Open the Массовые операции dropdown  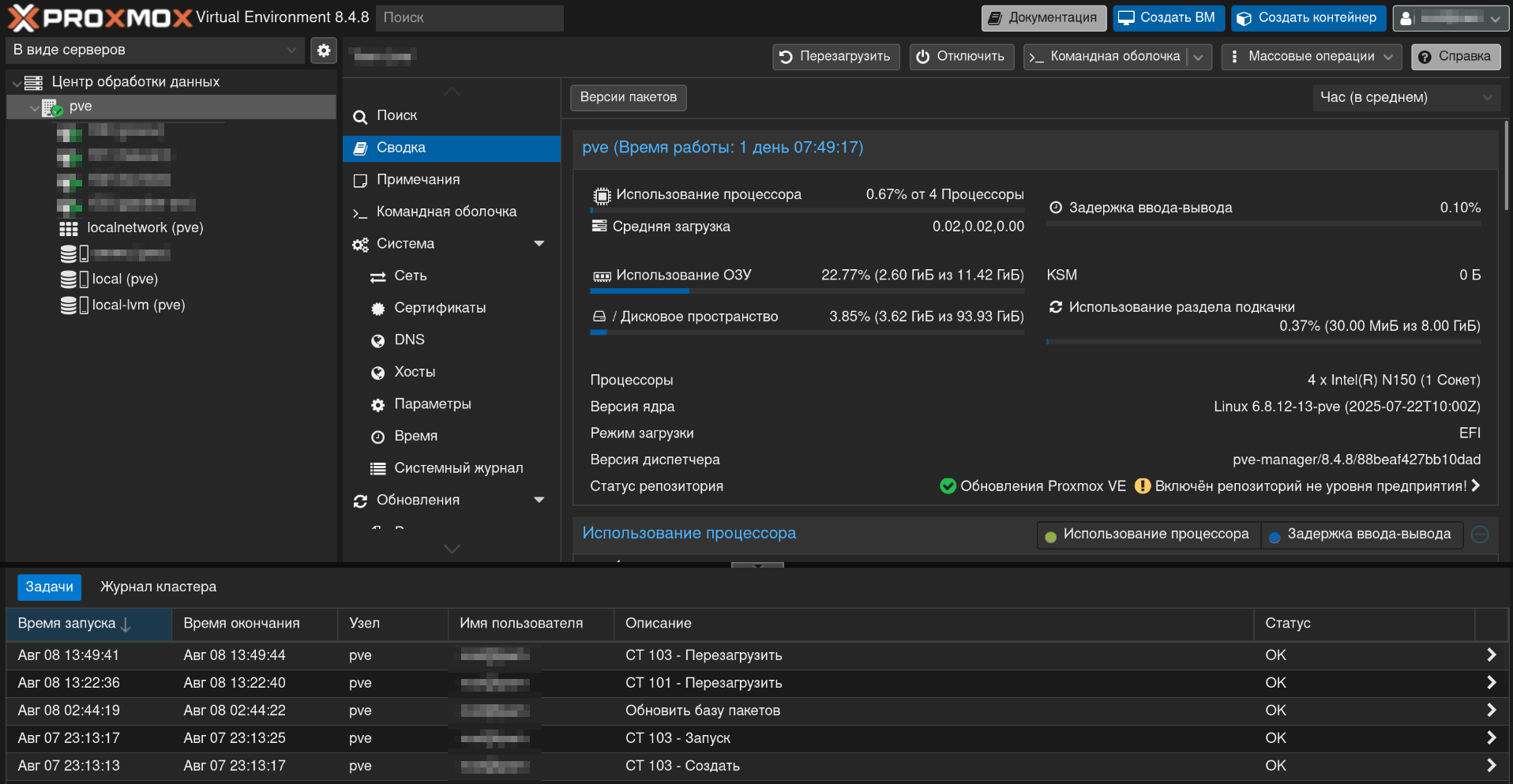click(1312, 57)
